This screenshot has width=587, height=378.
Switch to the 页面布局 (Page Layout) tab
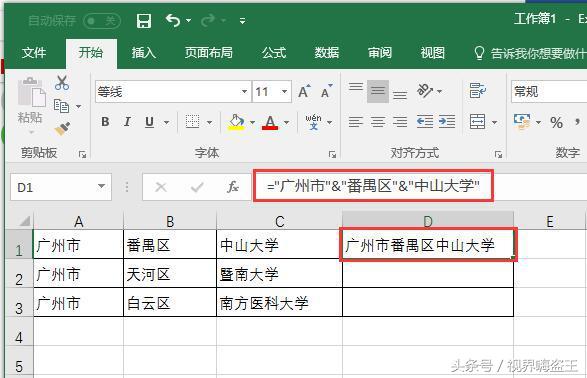tap(209, 53)
